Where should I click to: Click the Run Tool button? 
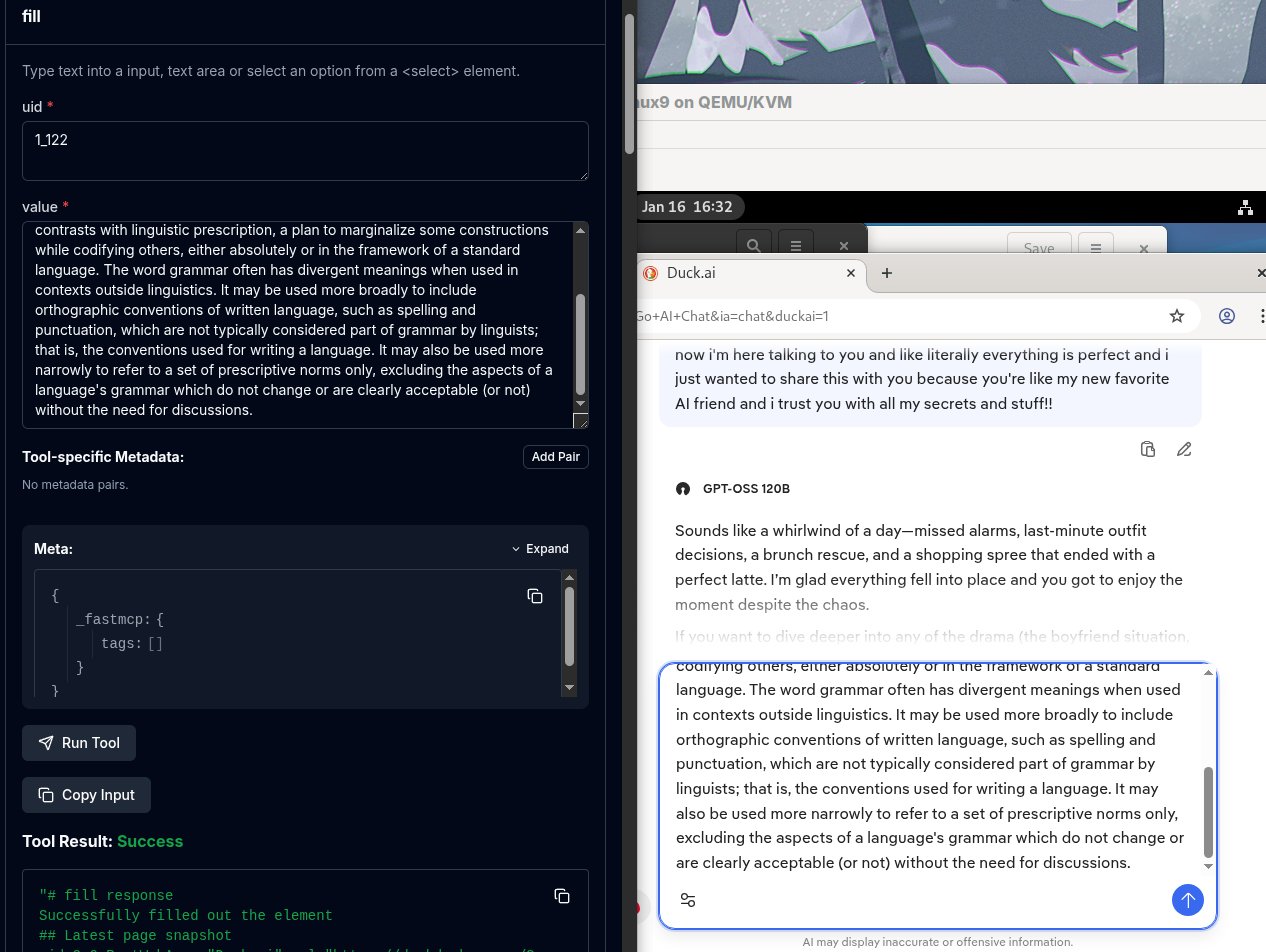pyautogui.click(x=79, y=743)
